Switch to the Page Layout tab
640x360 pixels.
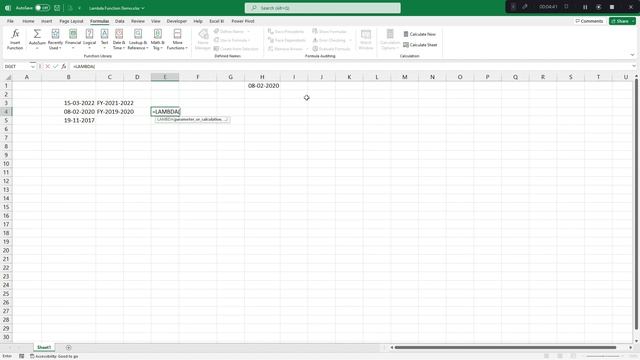[71, 21]
